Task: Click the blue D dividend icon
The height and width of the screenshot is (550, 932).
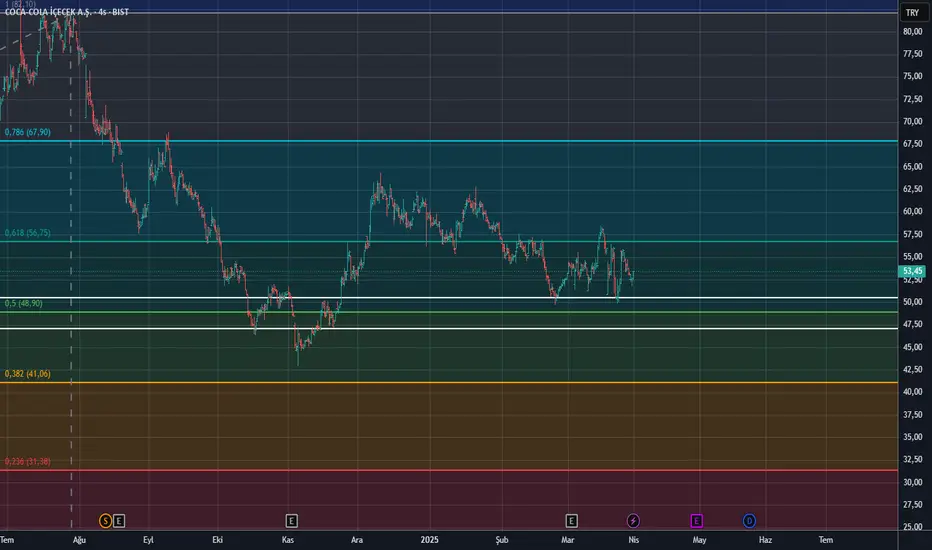Action: 749,520
